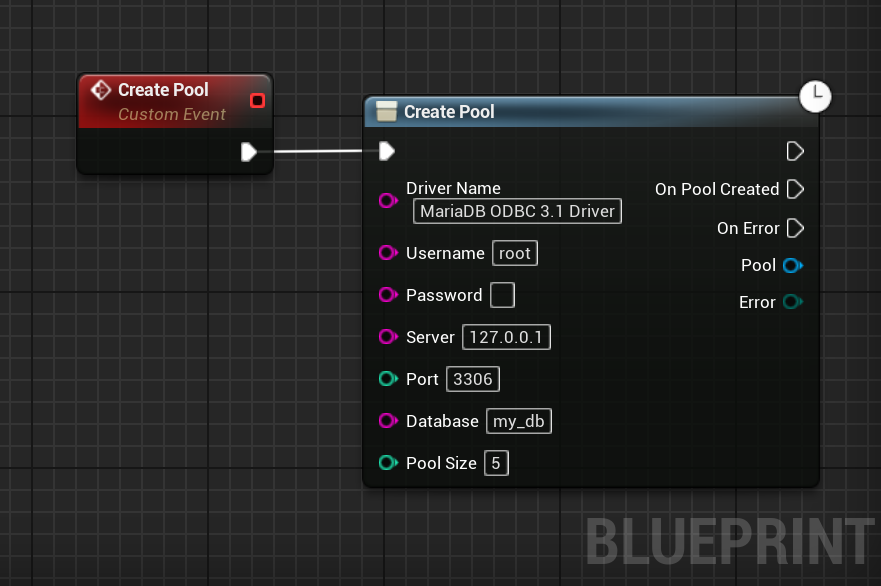
Task: Click the top unlabeled output execution pin
Action: (x=795, y=151)
